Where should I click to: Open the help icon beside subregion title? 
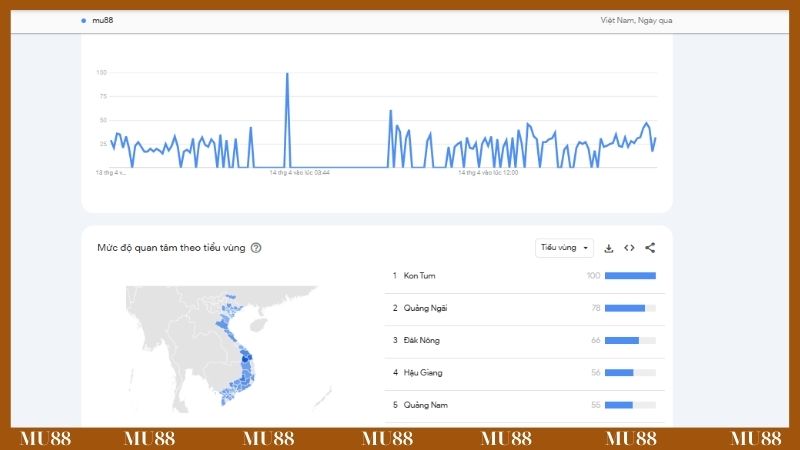point(256,248)
